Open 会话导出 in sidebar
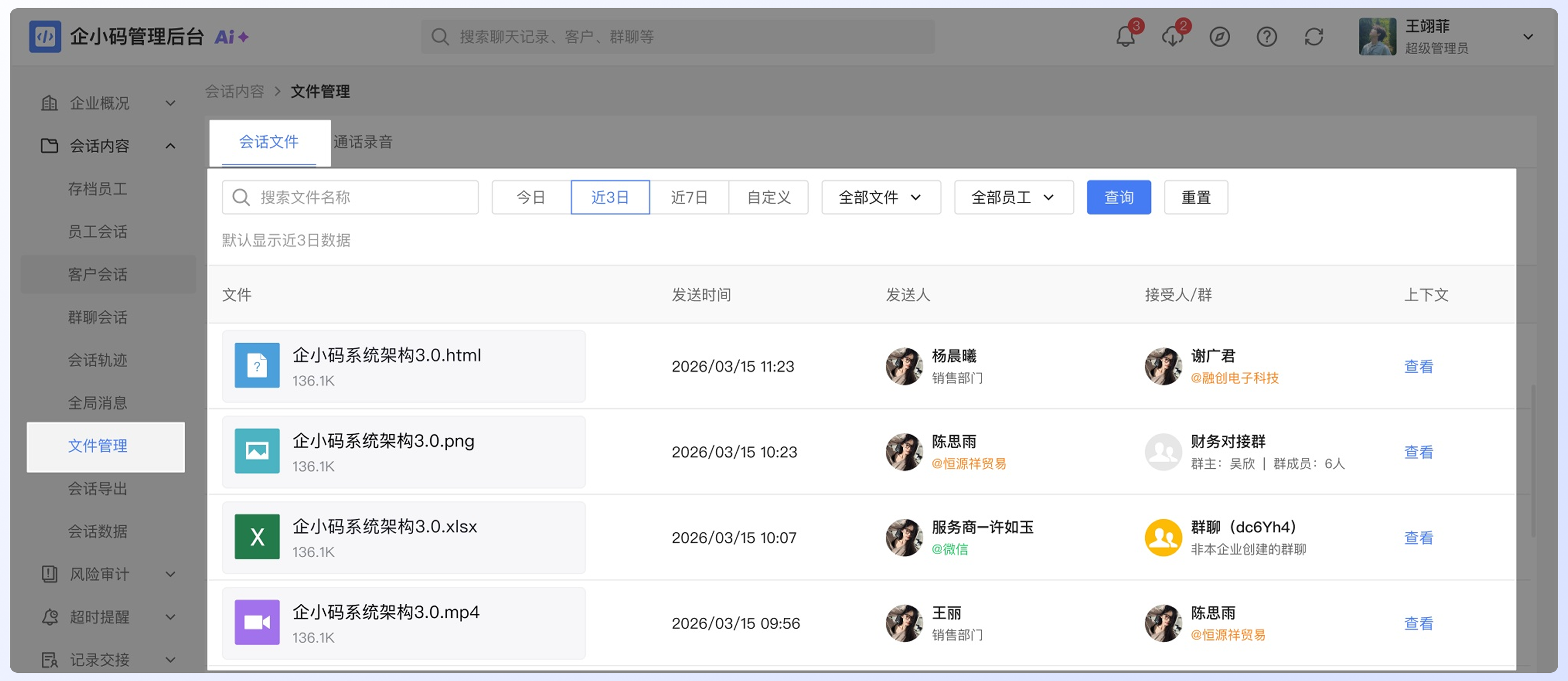 pyautogui.click(x=98, y=489)
